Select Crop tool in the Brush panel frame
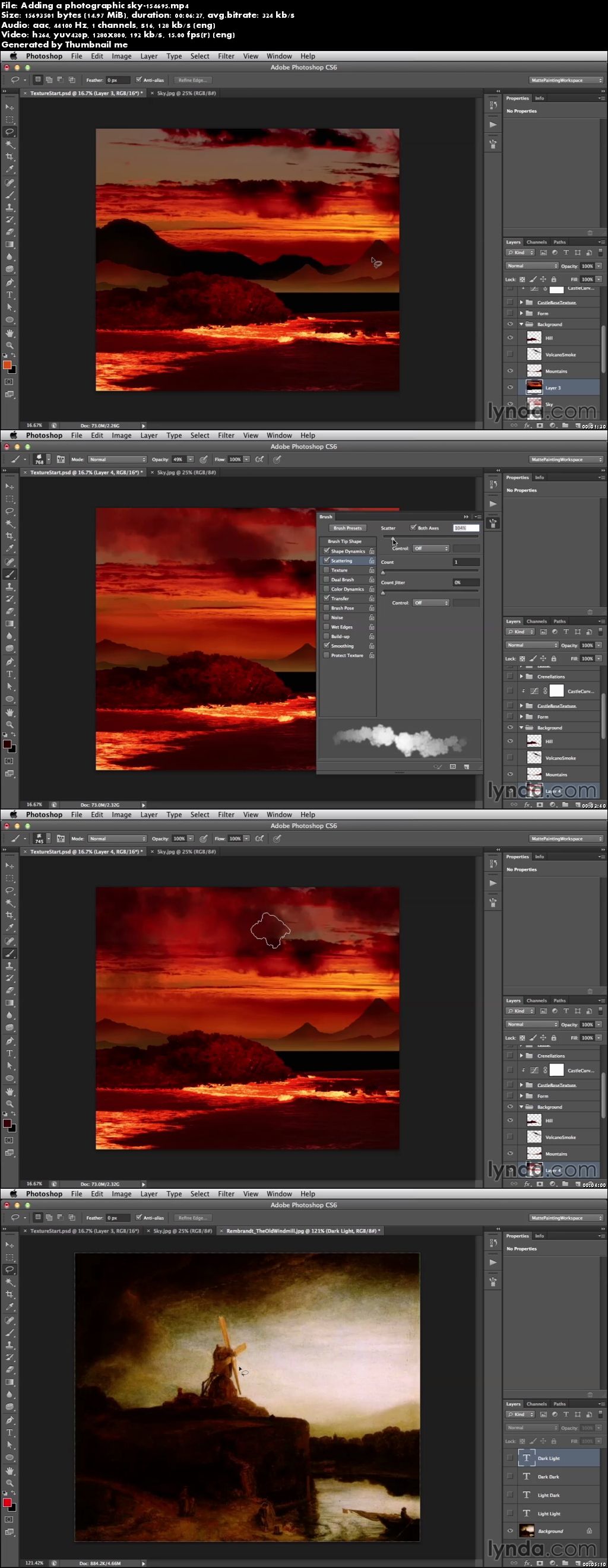 pos(9,537)
